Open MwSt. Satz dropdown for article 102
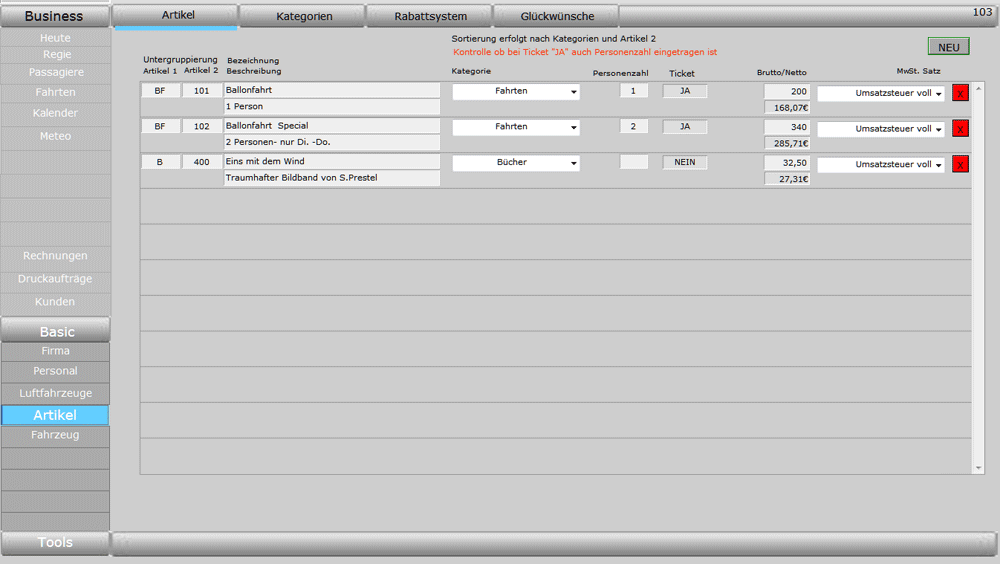 click(x=881, y=129)
